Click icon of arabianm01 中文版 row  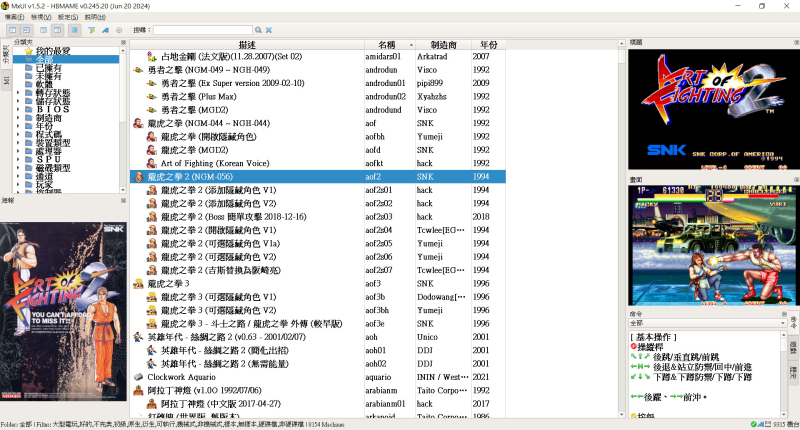[x=152, y=404]
